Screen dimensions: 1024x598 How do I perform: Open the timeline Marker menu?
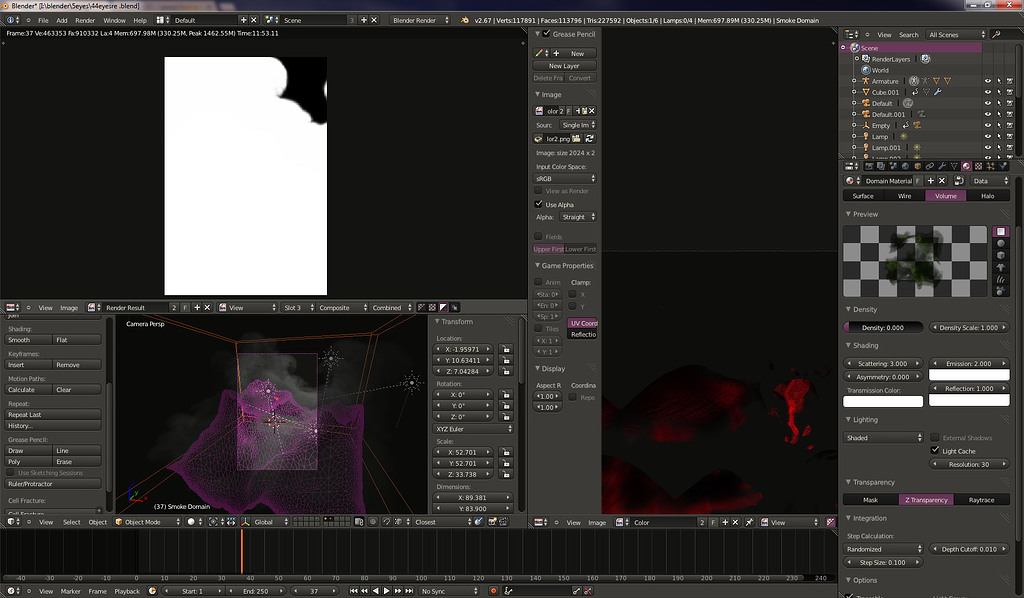pos(71,591)
